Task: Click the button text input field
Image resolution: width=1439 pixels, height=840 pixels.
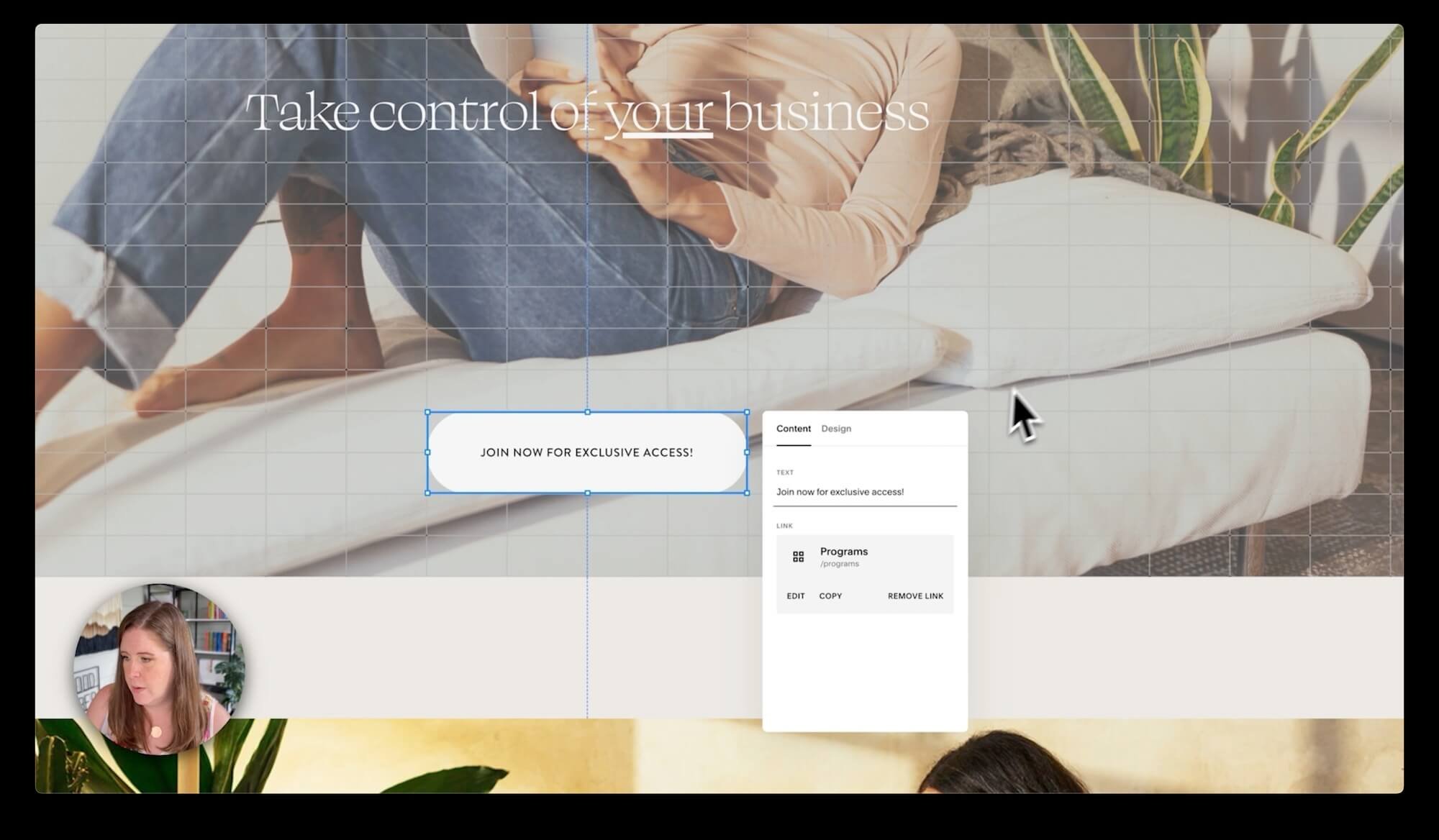Action: point(865,492)
